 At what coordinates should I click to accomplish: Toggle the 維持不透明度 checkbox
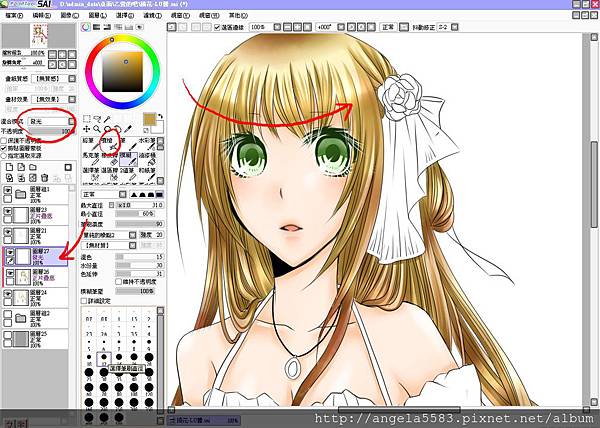click(118, 282)
